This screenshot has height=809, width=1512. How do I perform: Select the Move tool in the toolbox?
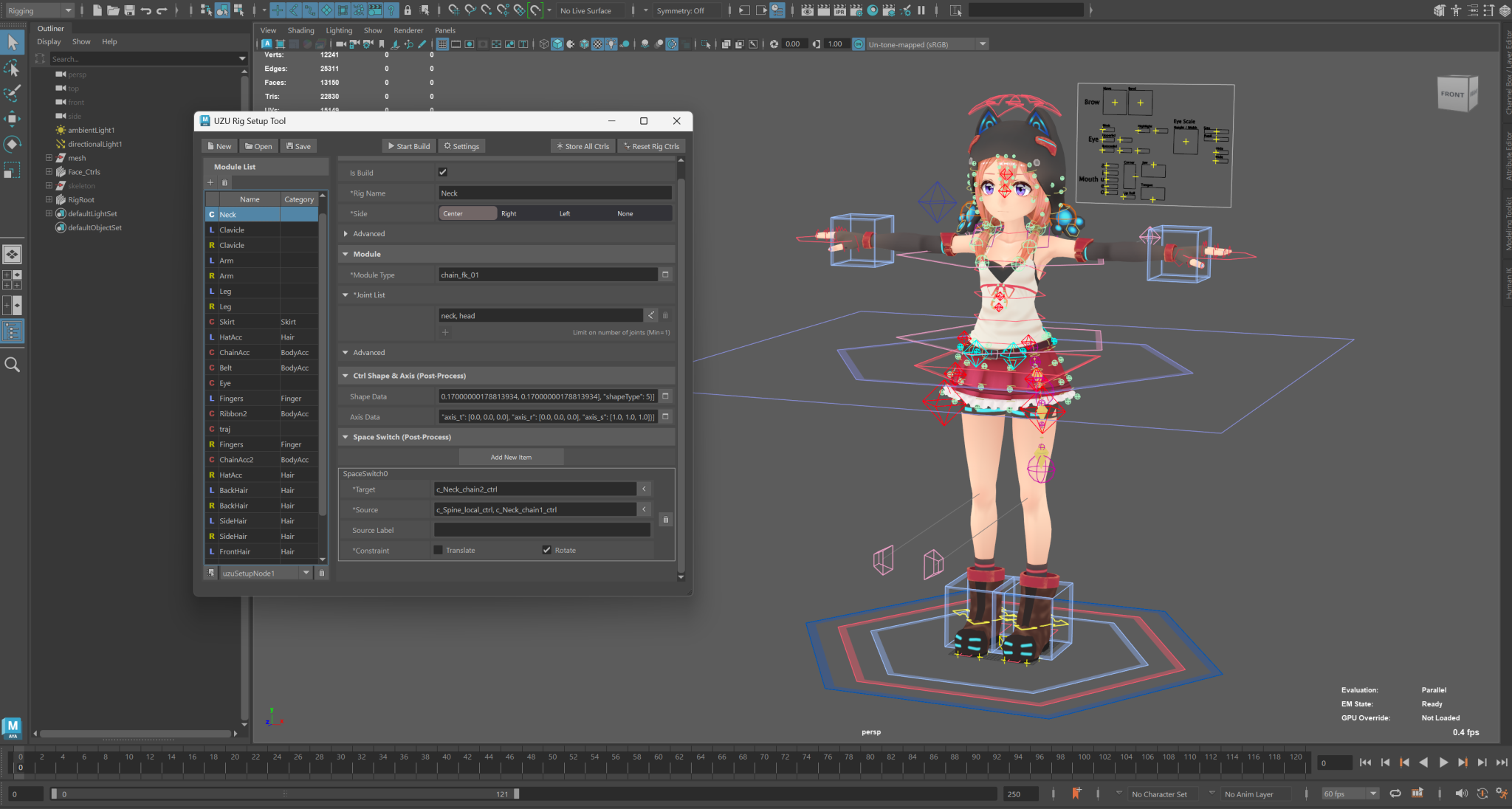13,118
